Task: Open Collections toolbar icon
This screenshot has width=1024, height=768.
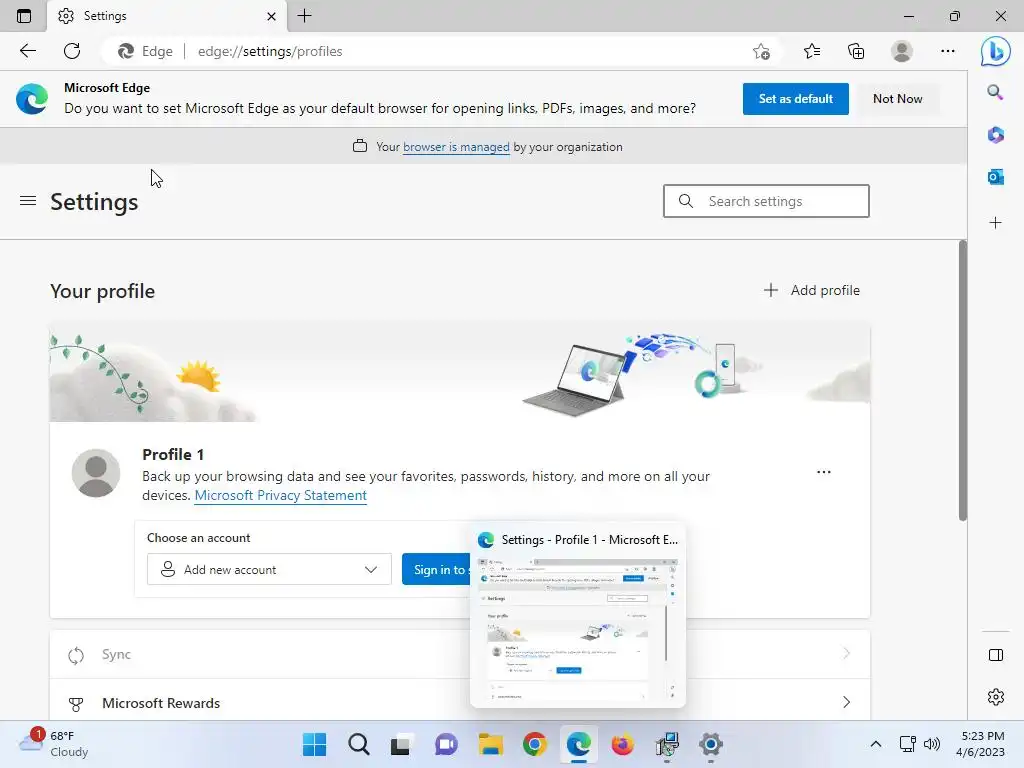Action: [x=856, y=51]
